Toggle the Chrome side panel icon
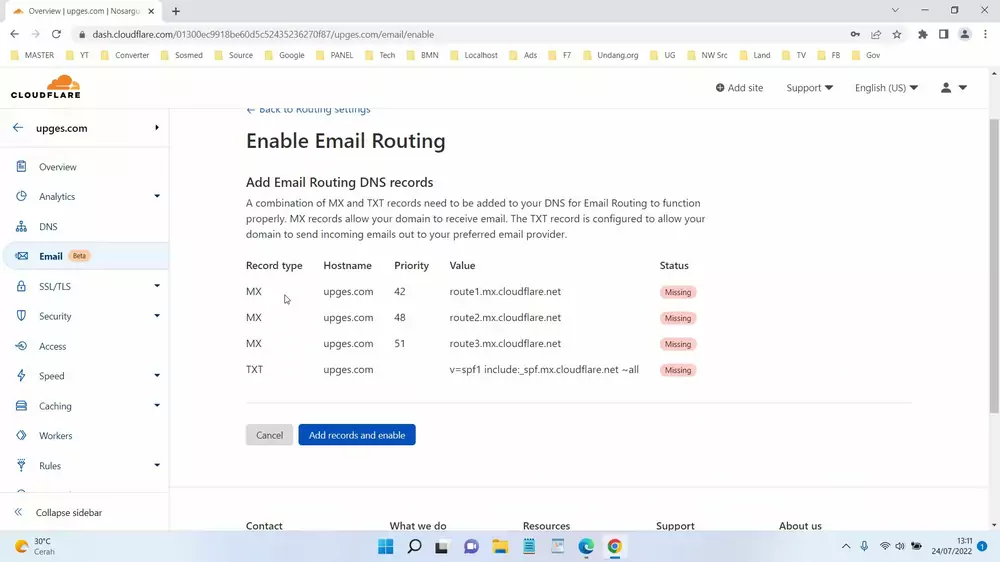 coord(944,34)
